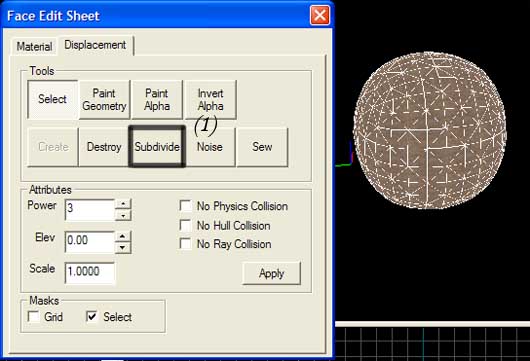Click into the Power value field

[90, 210]
